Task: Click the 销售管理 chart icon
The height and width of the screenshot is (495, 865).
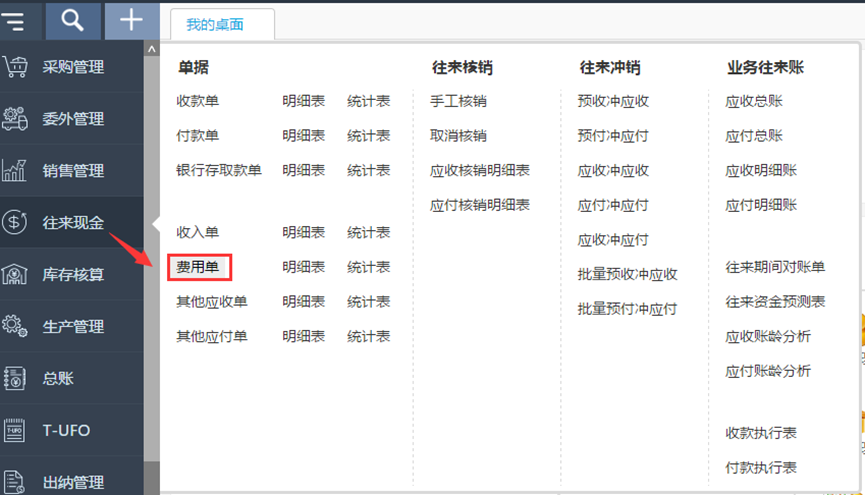Action: (x=14, y=171)
